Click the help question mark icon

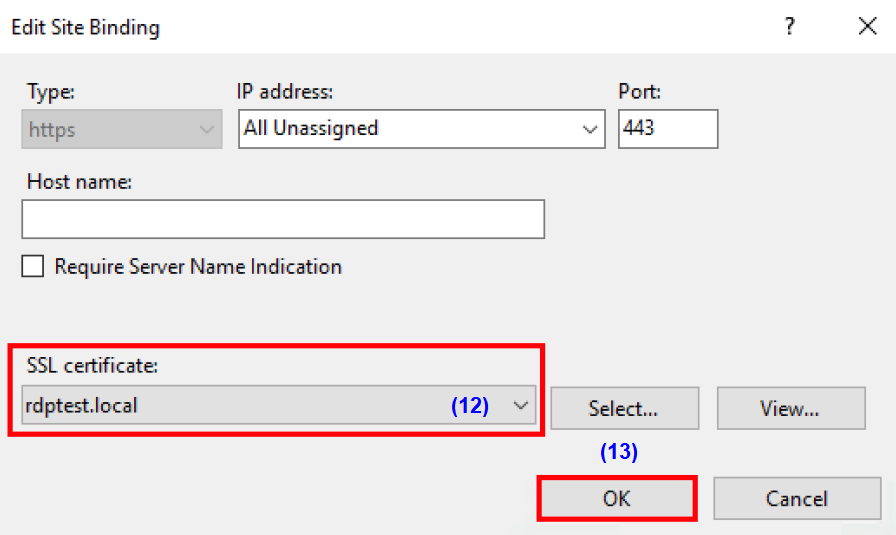790,27
